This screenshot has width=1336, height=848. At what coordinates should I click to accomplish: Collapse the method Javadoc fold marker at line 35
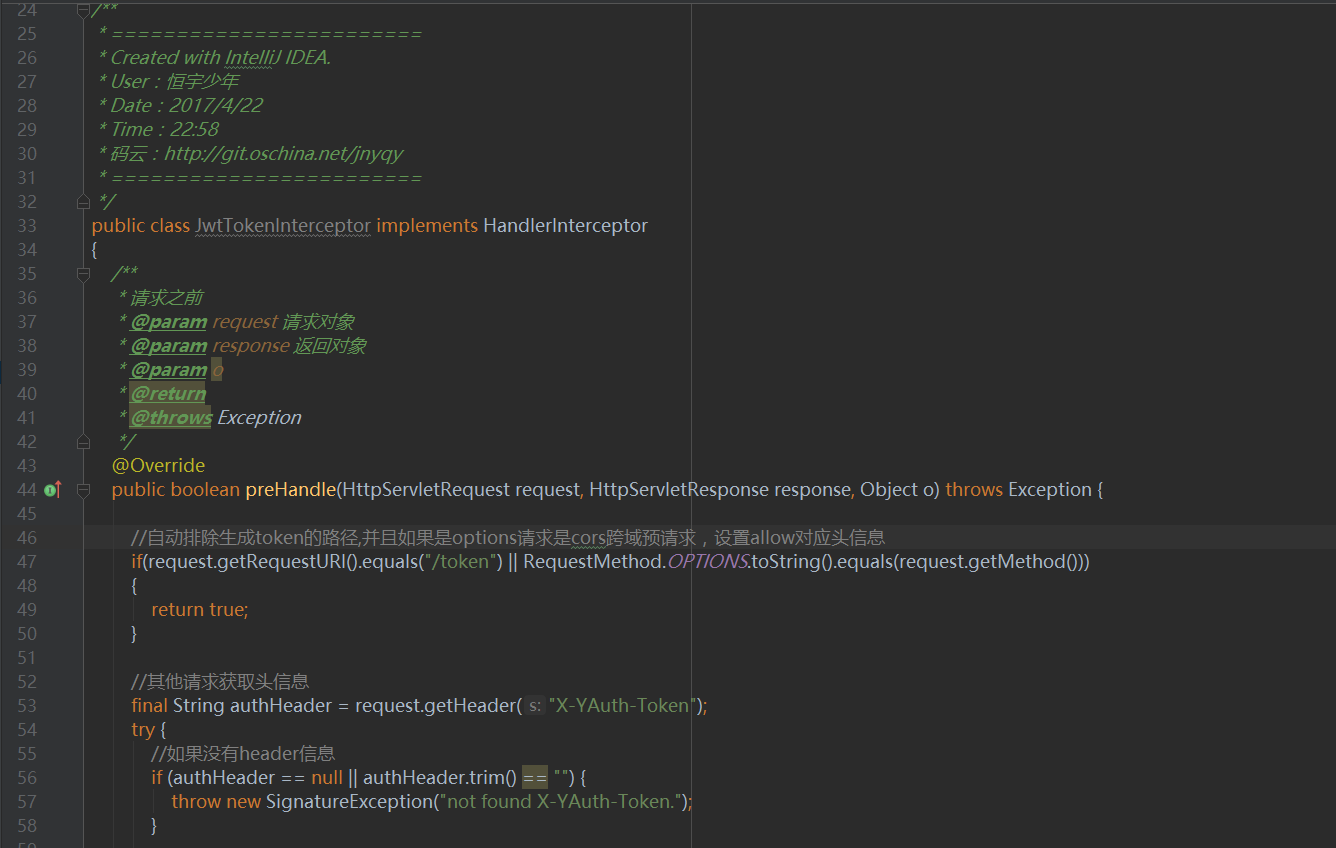pyautogui.click(x=84, y=274)
